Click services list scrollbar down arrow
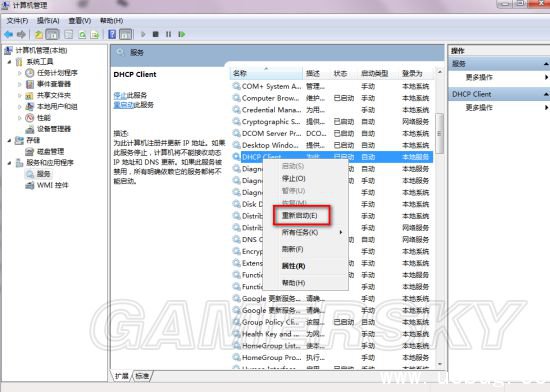The height and width of the screenshot is (392, 550). click(x=440, y=364)
